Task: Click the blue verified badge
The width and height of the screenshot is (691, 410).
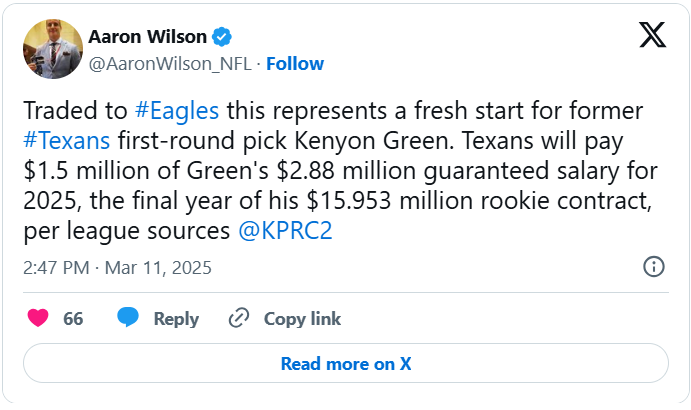Action: click(223, 37)
